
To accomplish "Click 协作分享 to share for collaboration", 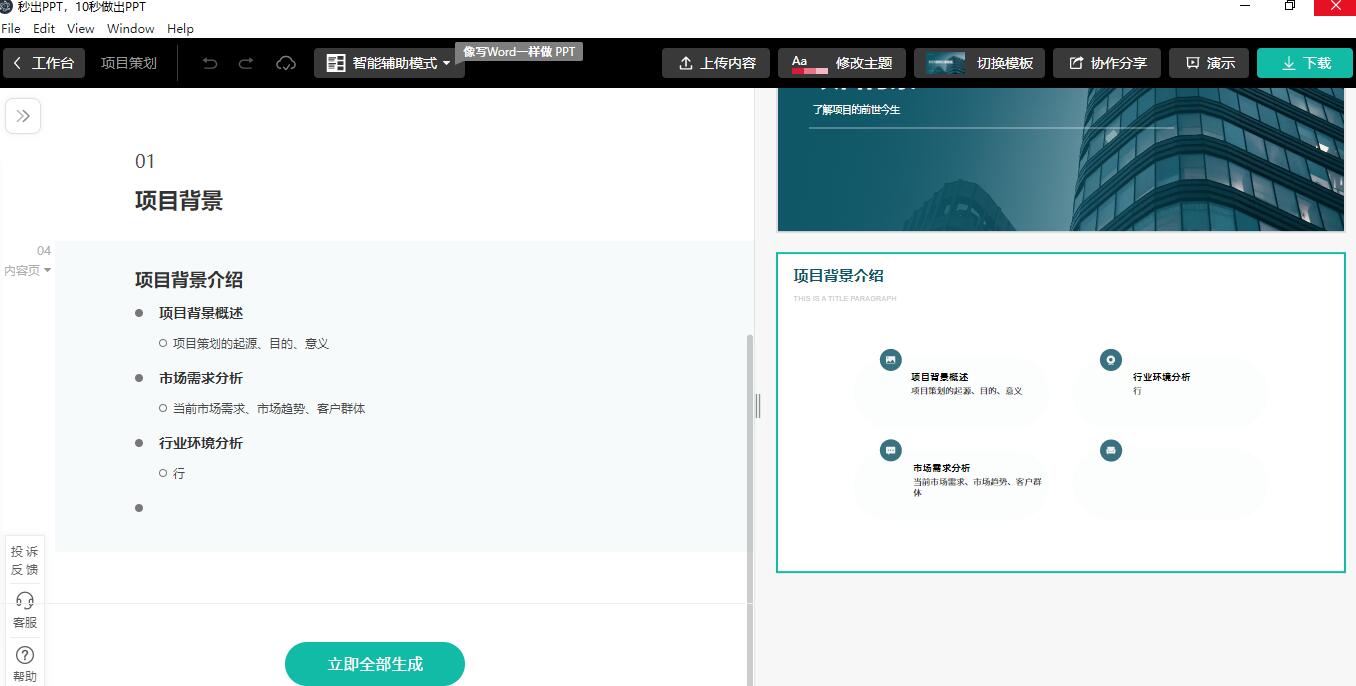I will click(1107, 62).
